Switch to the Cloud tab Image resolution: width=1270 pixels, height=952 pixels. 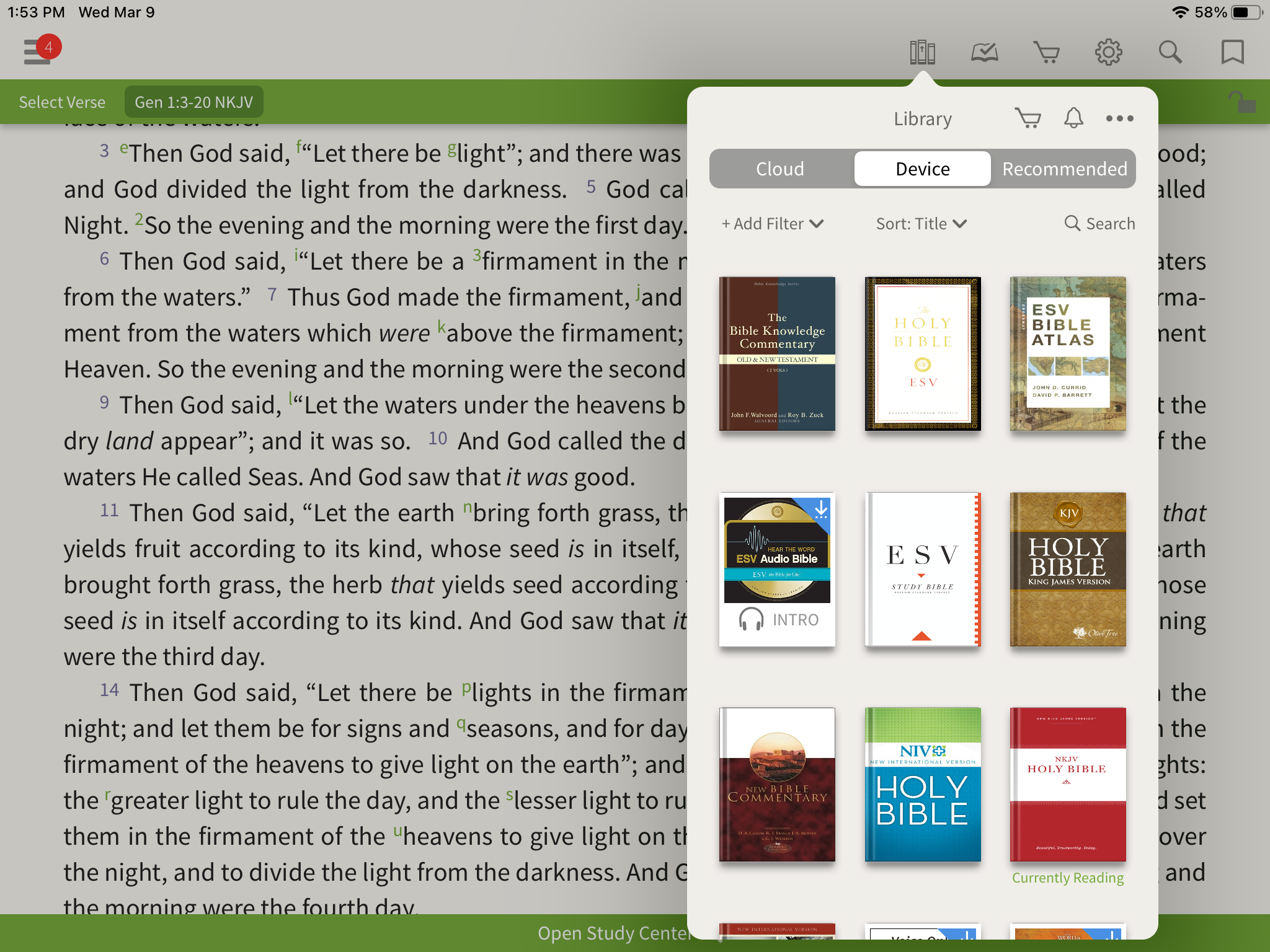780,169
